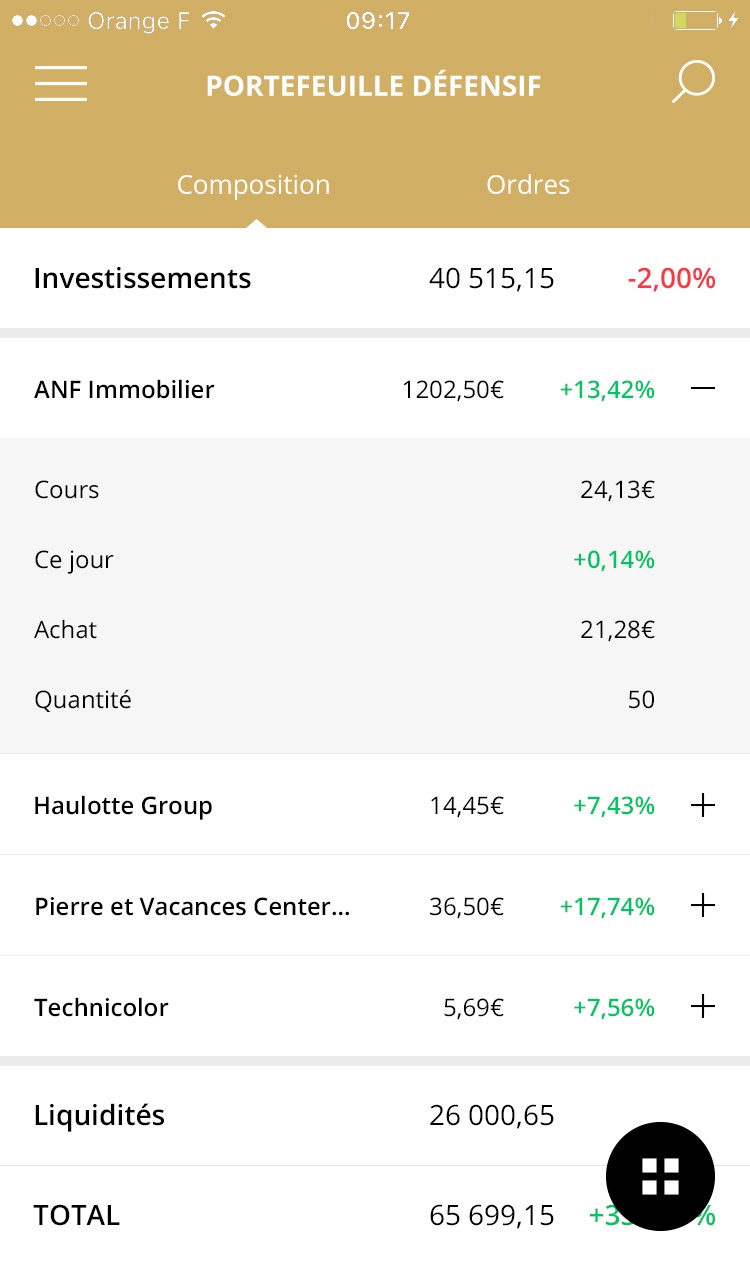Open the Haulotte Group stock name

(x=123, y=805)
